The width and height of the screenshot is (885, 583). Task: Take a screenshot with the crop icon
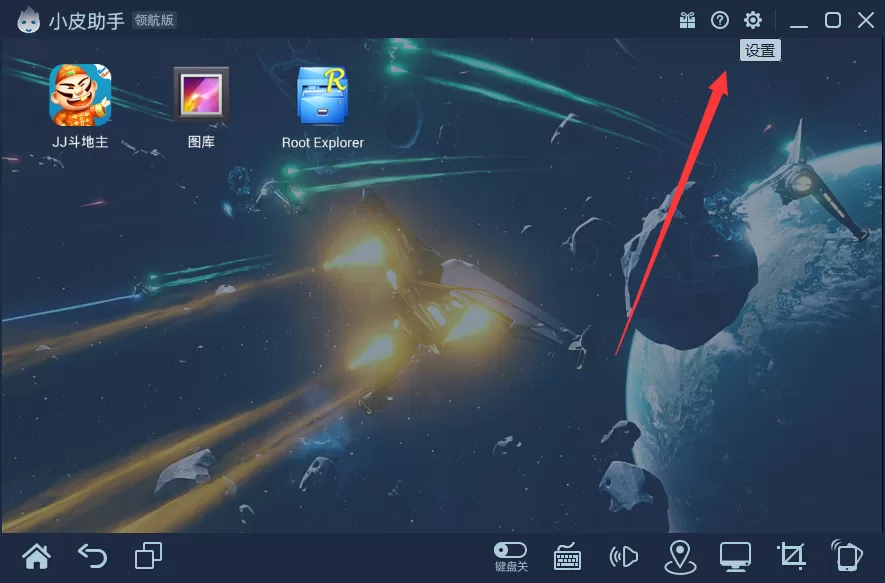point(791,556)
